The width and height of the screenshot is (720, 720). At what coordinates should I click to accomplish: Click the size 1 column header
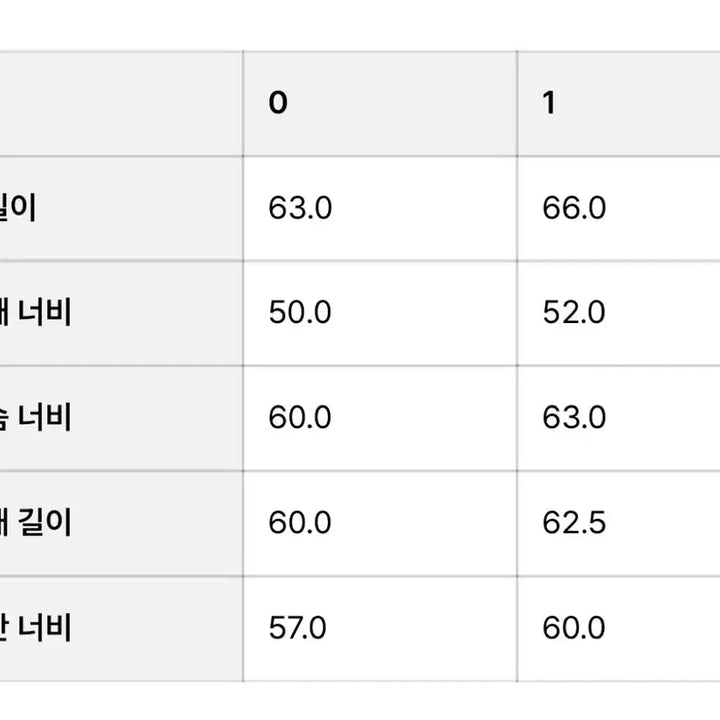point(549,104)
